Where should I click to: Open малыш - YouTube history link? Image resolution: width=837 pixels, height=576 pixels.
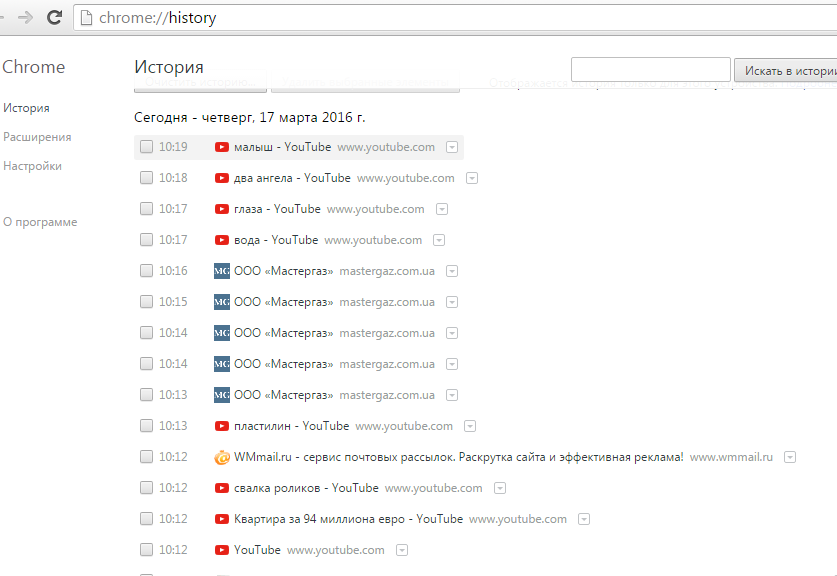pyautogui.click(x=282, y=147)
